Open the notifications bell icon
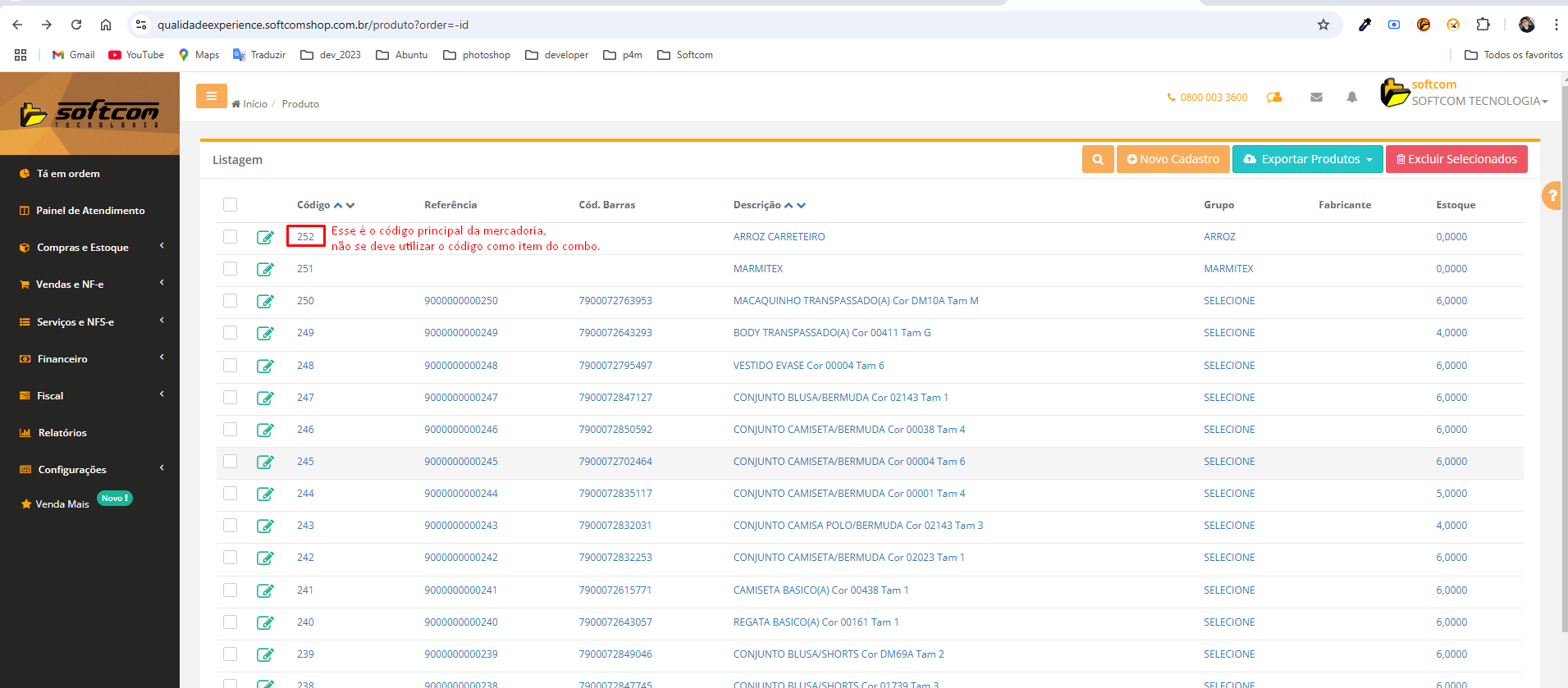Screen dimensions: 1568x688 point(1351,98)
